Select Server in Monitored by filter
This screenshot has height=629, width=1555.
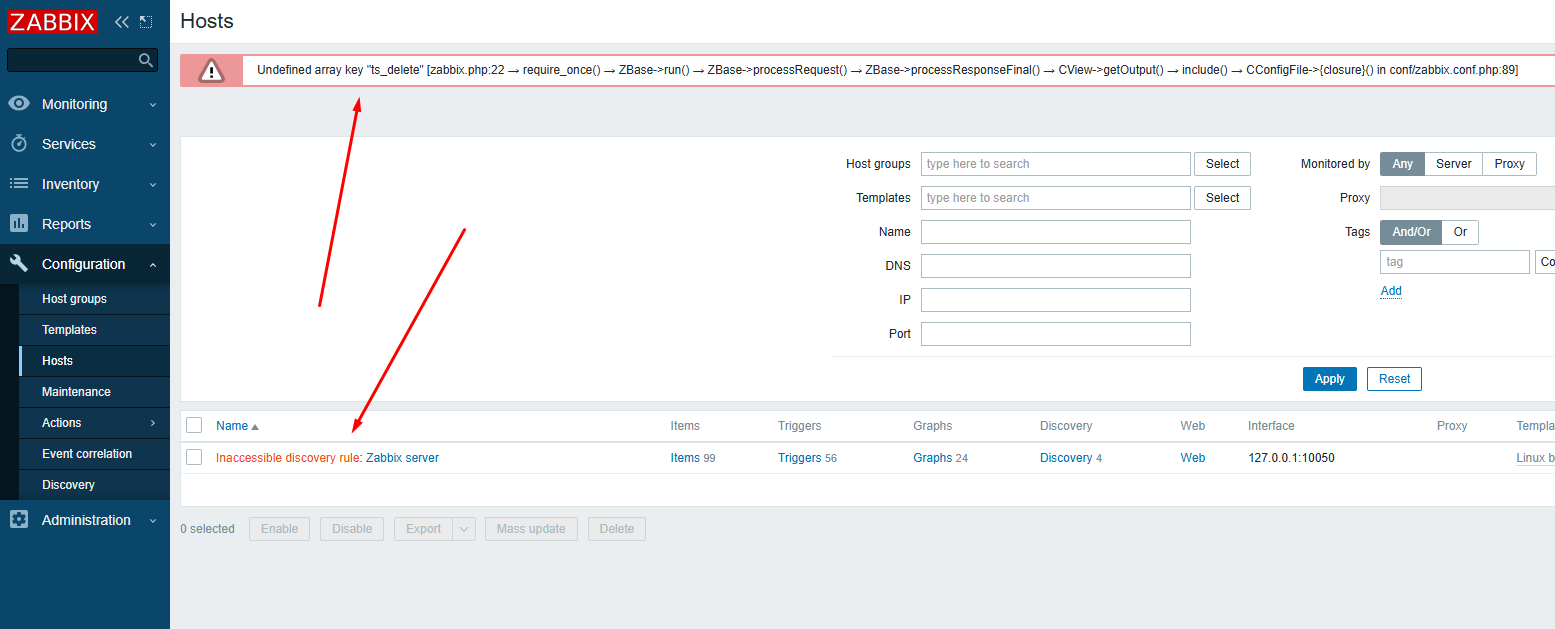tap(1453, 164)
